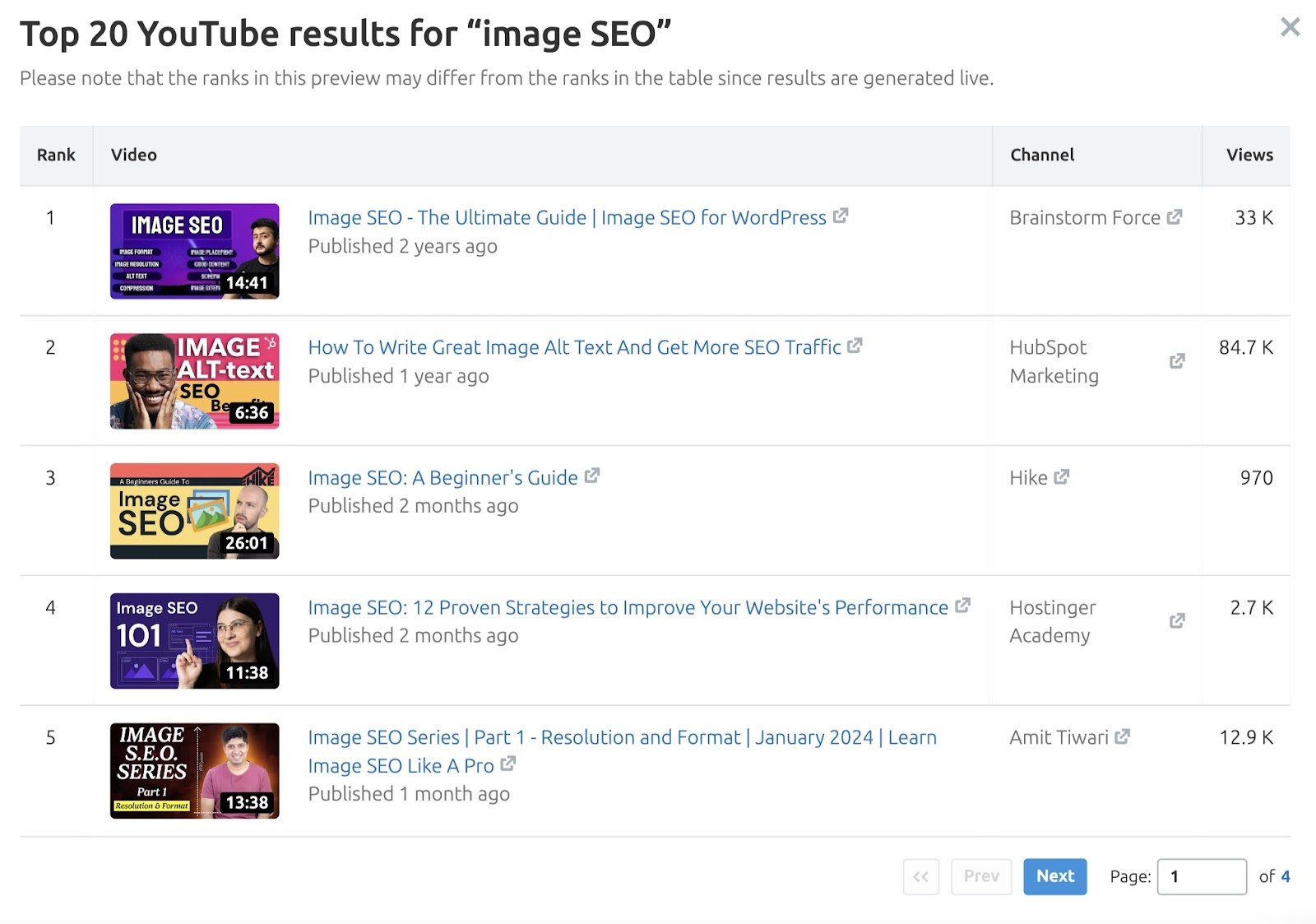1316x924 pixels.
Task: Click the external link icon beside "Image SEO - The Ultimate Guide"
Action: pos(841,216)
